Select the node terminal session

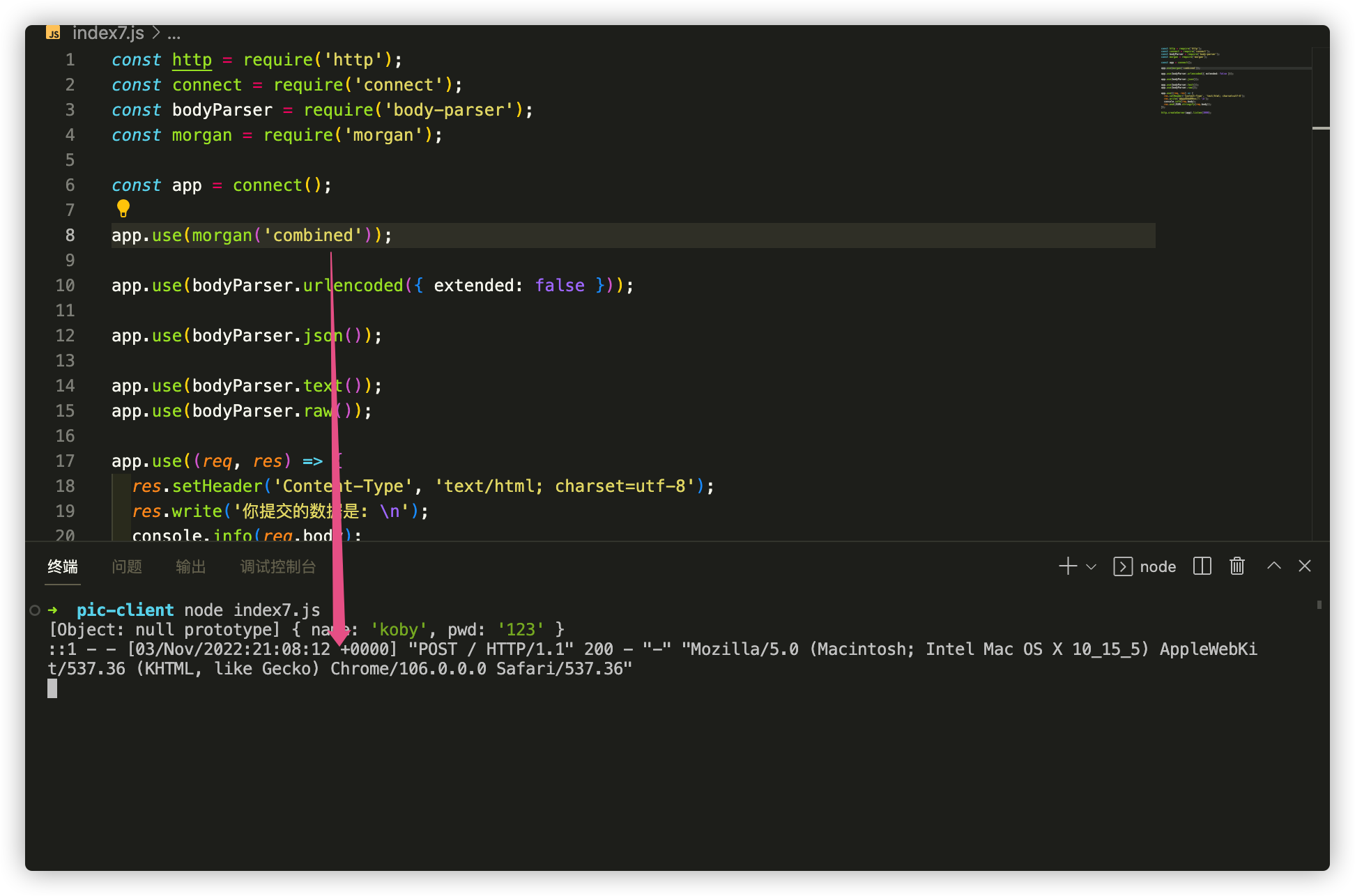[1145, 566]
